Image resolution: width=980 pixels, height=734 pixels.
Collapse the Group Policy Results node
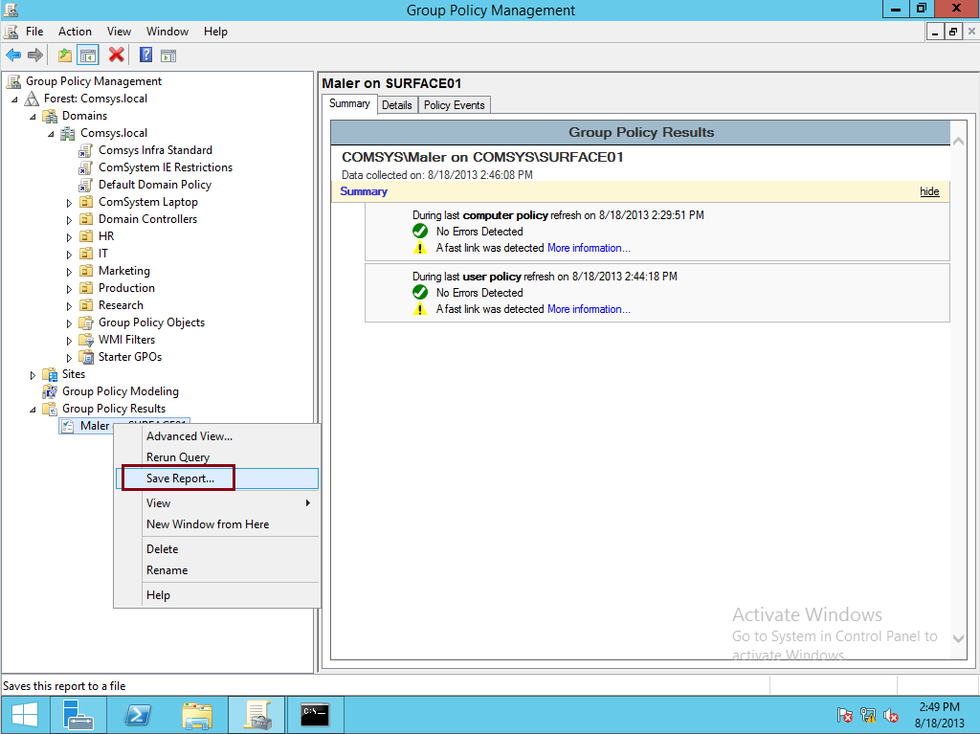point(32,410)
